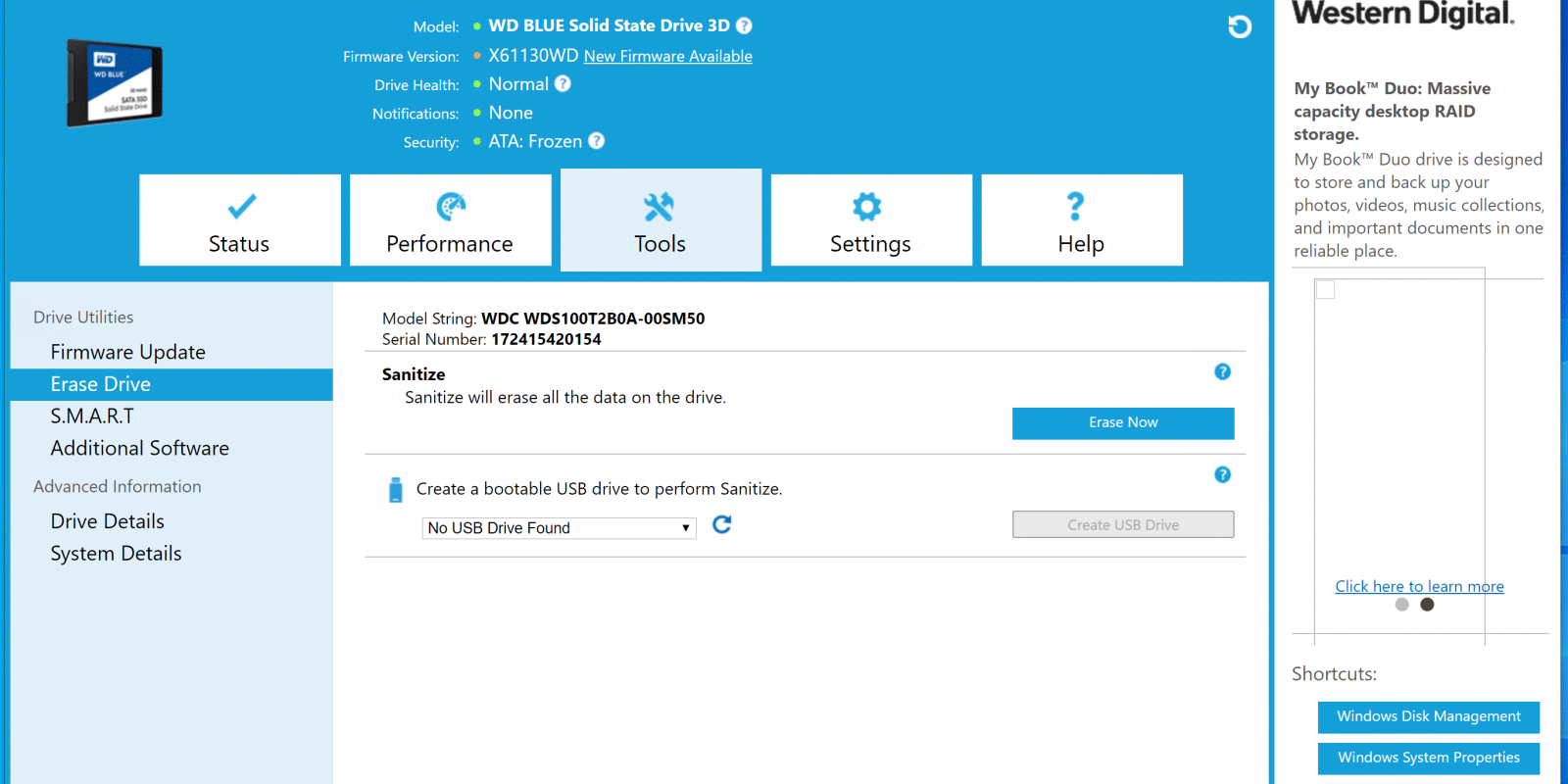This screenshot has height=784, width=1568.
Task: Select Erase Drive in the sidebar
Action: click(x=171, y=384)
